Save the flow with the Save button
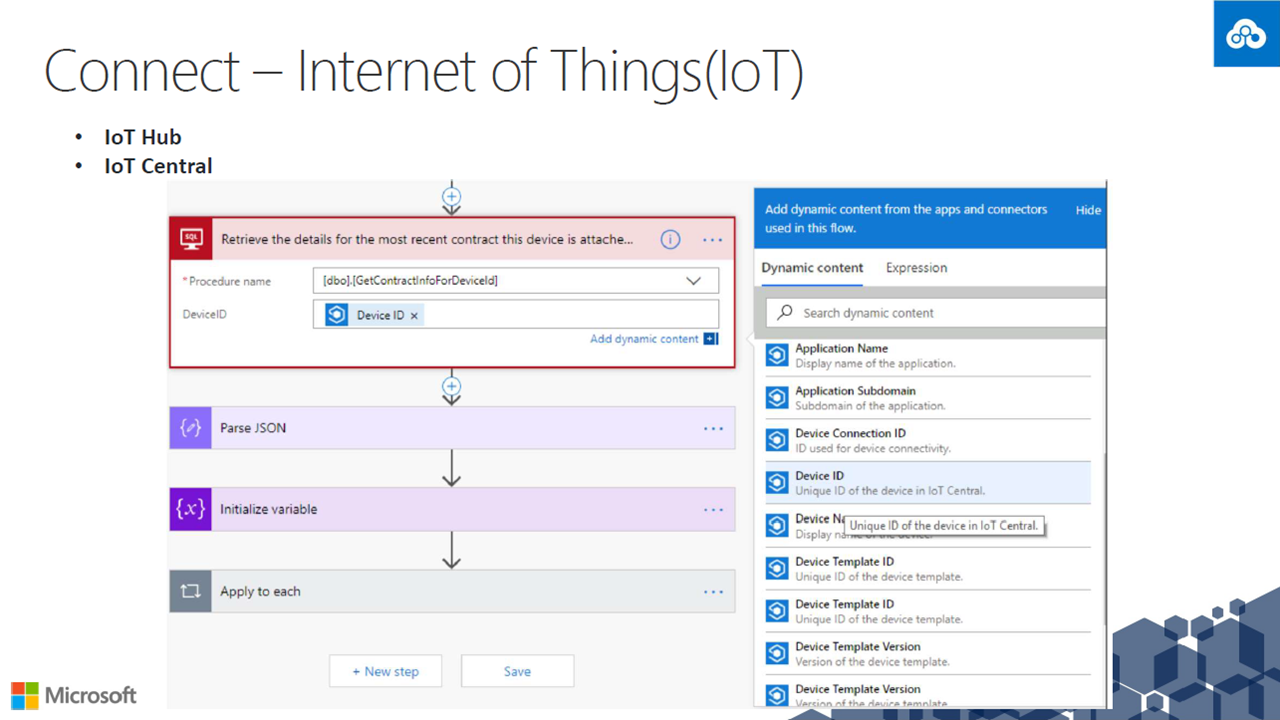Screen dimensions: 1280x720 click(517, 671)
